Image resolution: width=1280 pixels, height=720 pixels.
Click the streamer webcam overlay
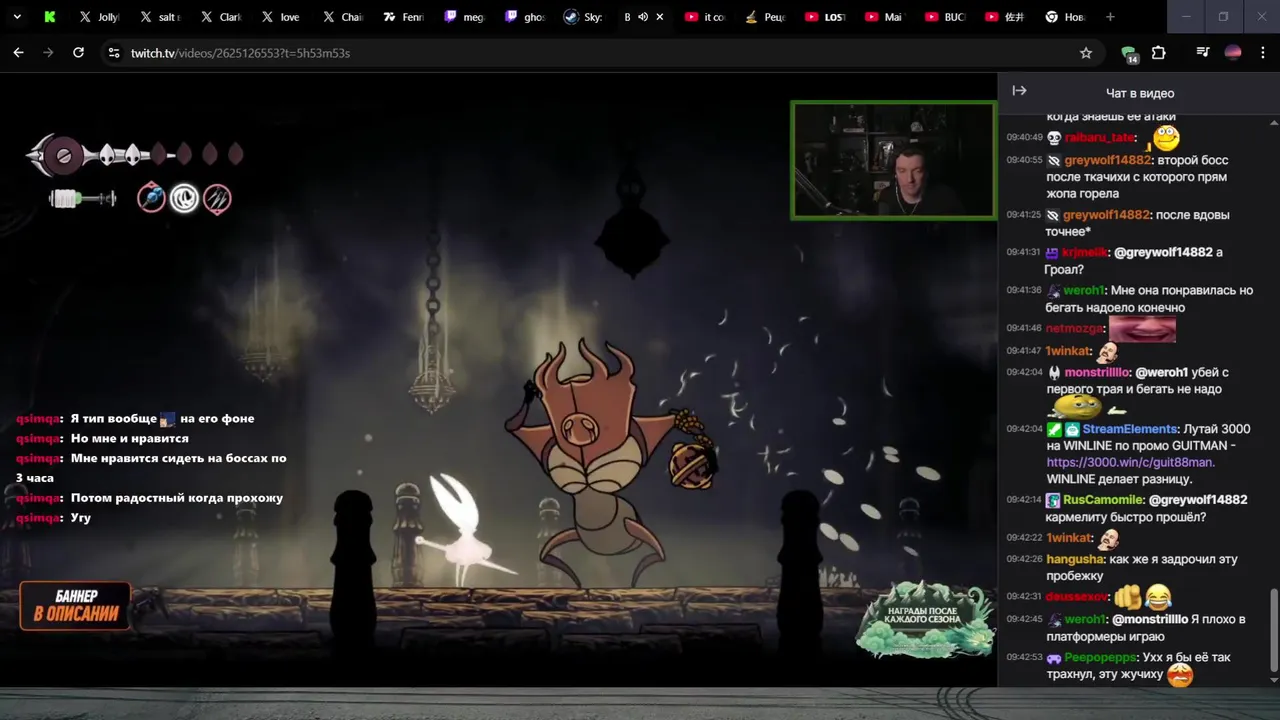pyautogui.click(x=893, y=160)
